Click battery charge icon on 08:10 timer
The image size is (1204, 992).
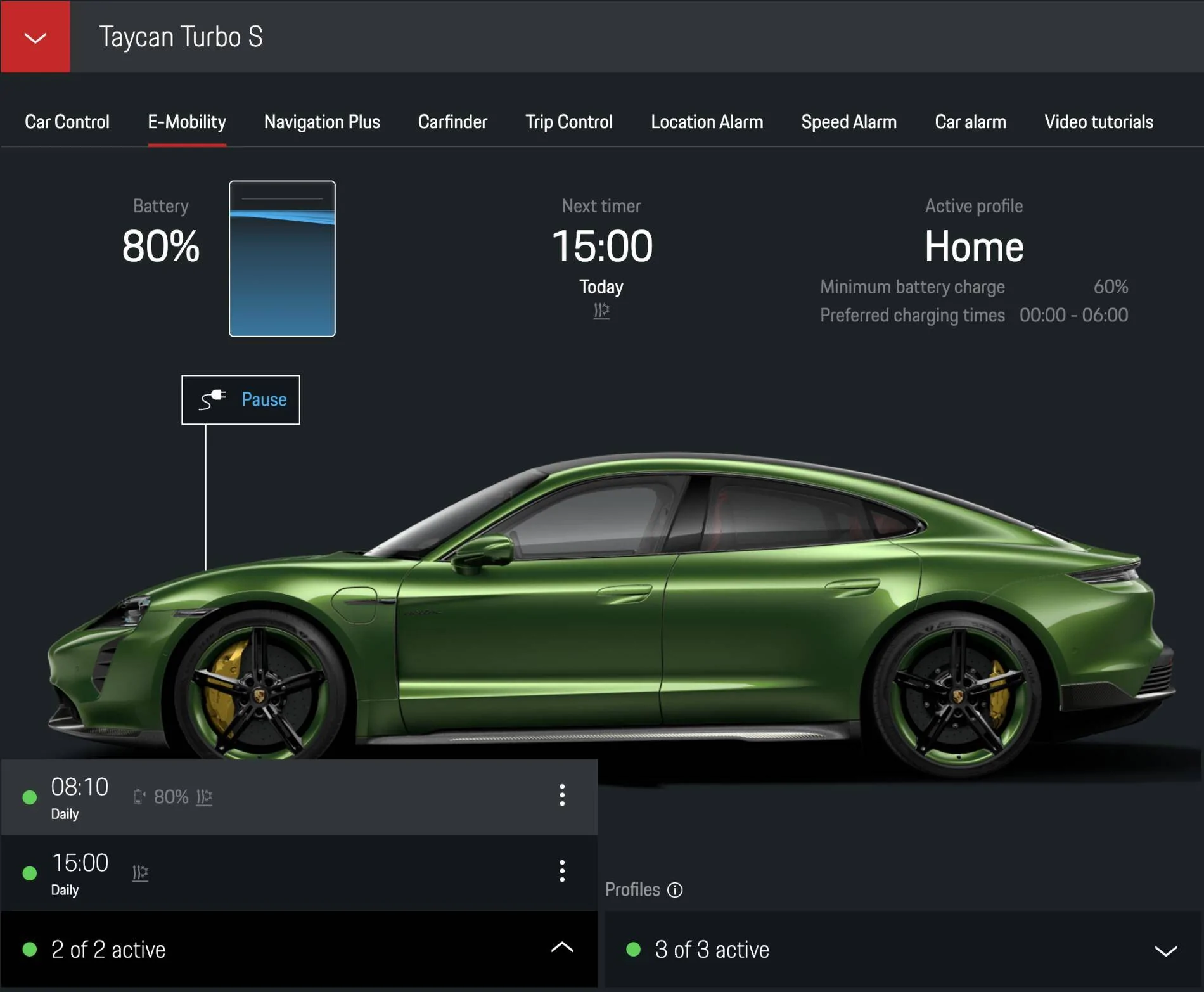click(x=139, y=796)
